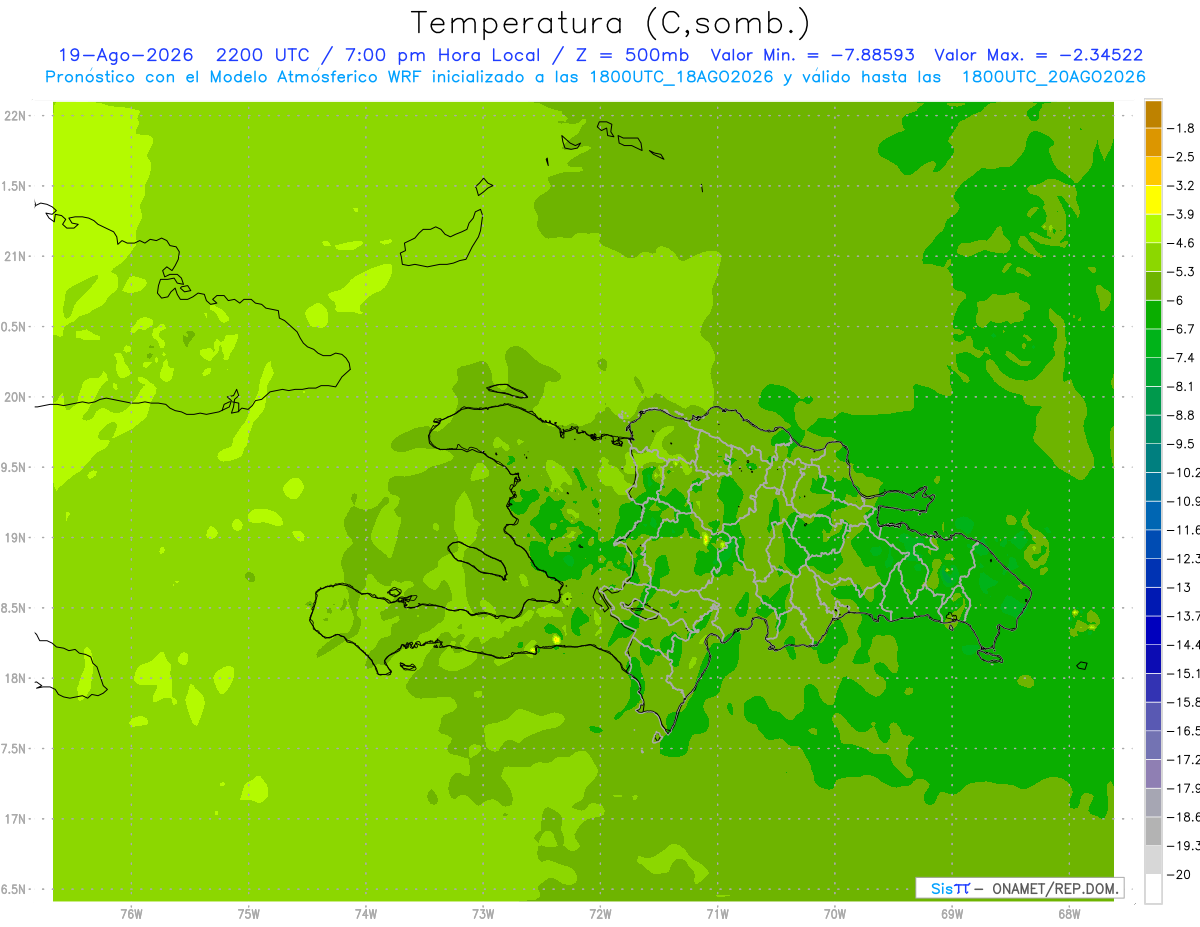This screenshot has height=927, width=1200.
Task: Click the 22N latitude axis label
Action: (15, 116)
